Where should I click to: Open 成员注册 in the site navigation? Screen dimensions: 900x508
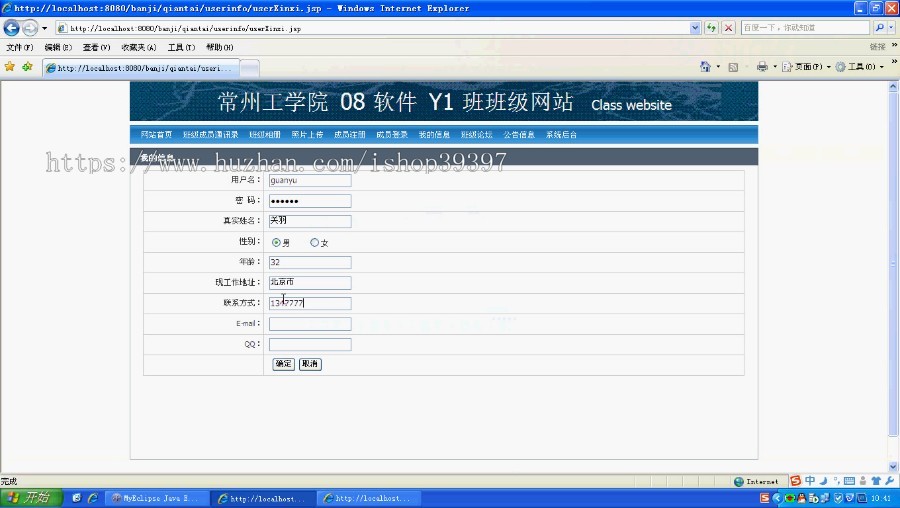coord(350,134)
